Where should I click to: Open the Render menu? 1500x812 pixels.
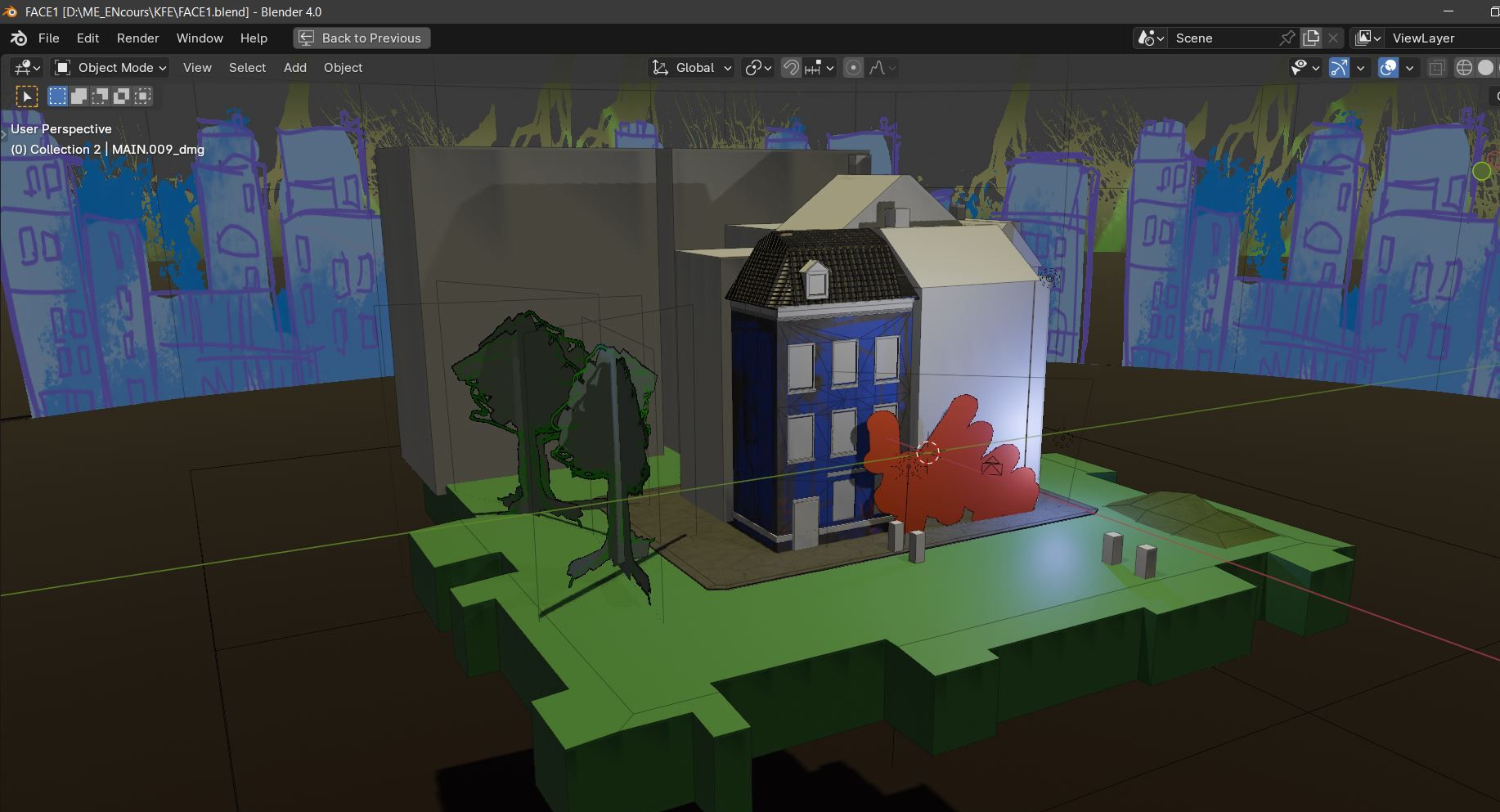[x=137, y=38]
